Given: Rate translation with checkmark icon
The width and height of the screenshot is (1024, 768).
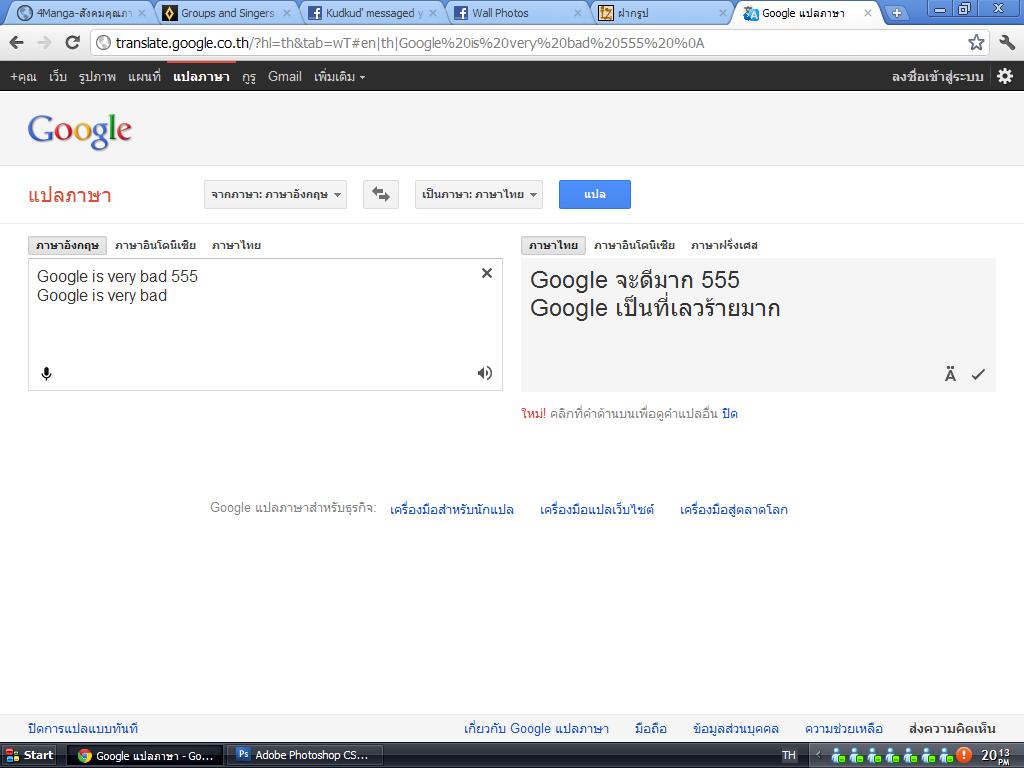Looking at the screenshot, I should (x=978, y=374).
